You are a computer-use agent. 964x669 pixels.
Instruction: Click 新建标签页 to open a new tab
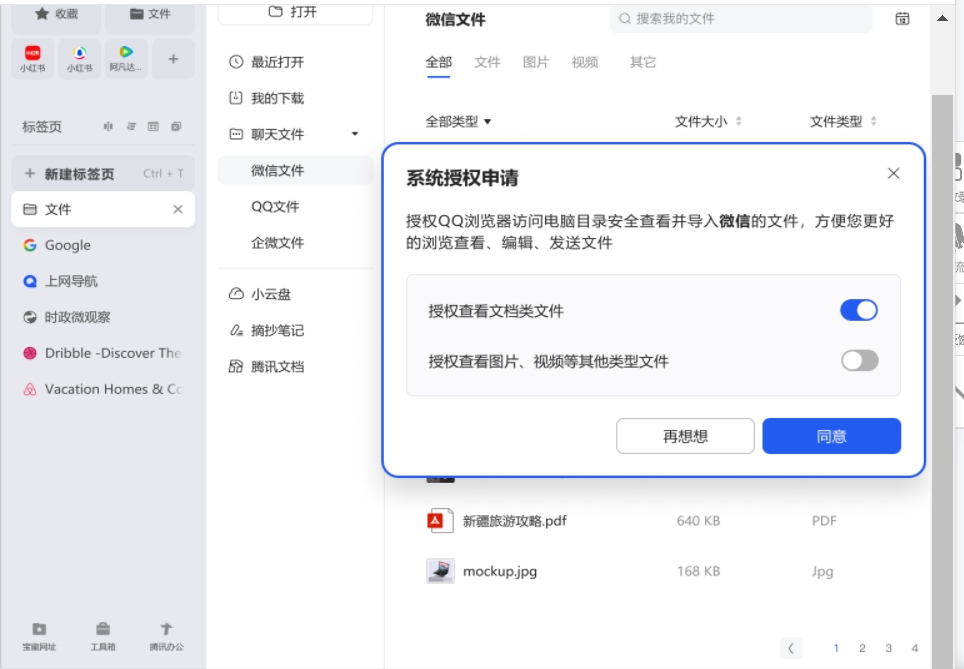(x=103, y=173)
